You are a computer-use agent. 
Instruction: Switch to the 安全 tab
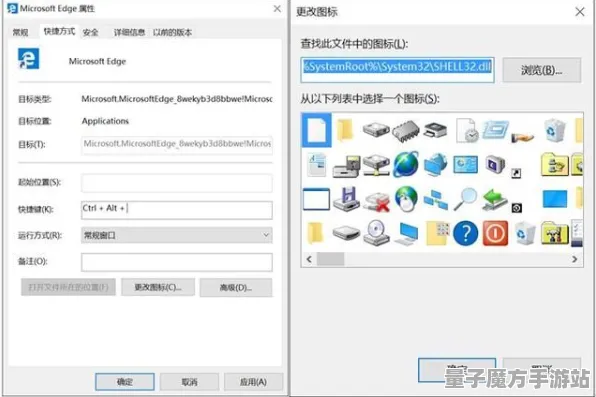click(x=90, y=32)
